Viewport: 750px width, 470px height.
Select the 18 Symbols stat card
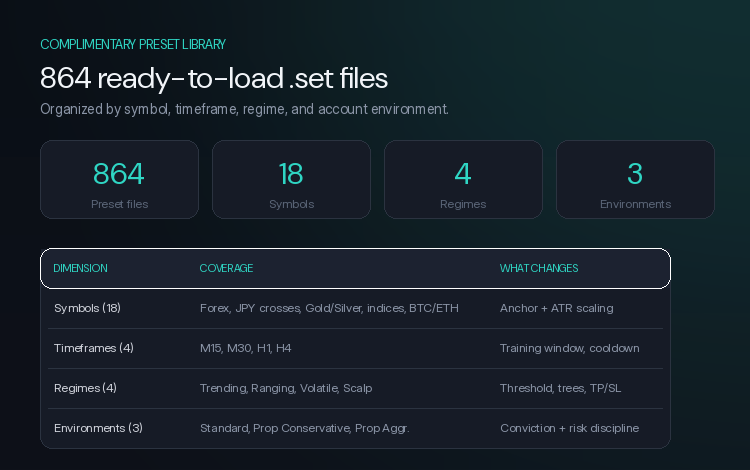pos(291,179)
